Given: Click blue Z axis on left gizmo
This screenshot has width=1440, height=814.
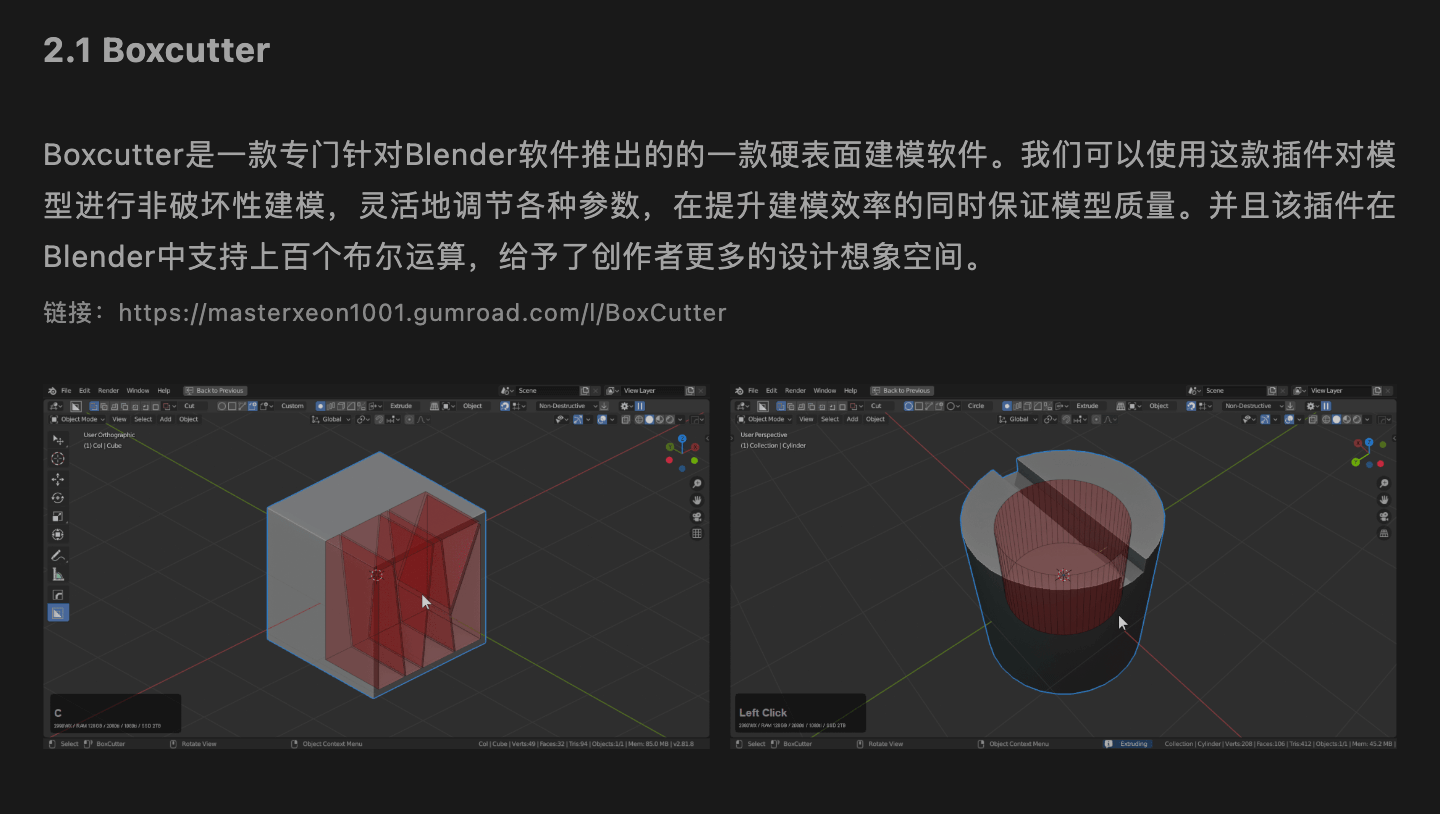Looking at the screenshot, I should 682,439.
